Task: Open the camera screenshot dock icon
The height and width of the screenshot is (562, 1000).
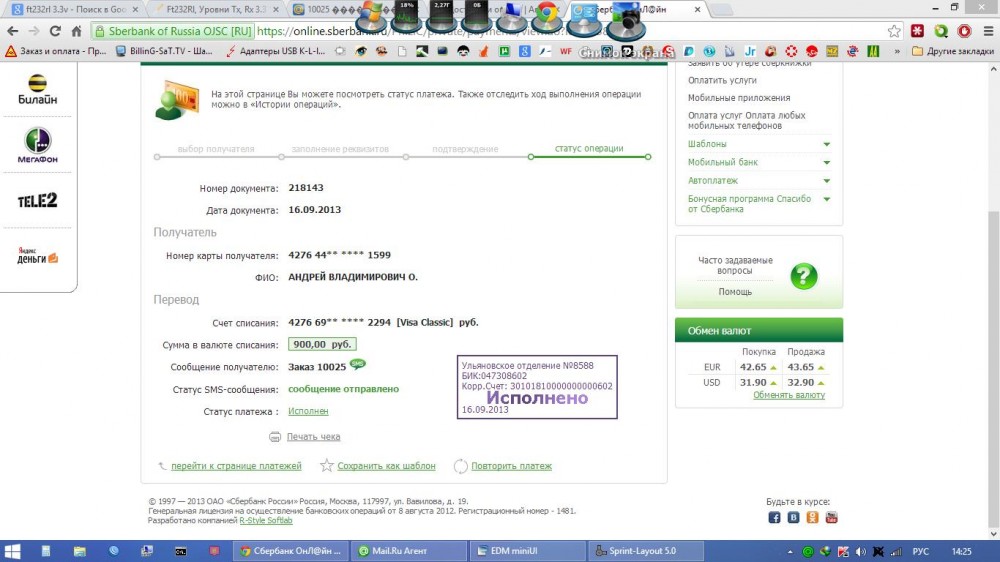Action: tap(626, 20)
